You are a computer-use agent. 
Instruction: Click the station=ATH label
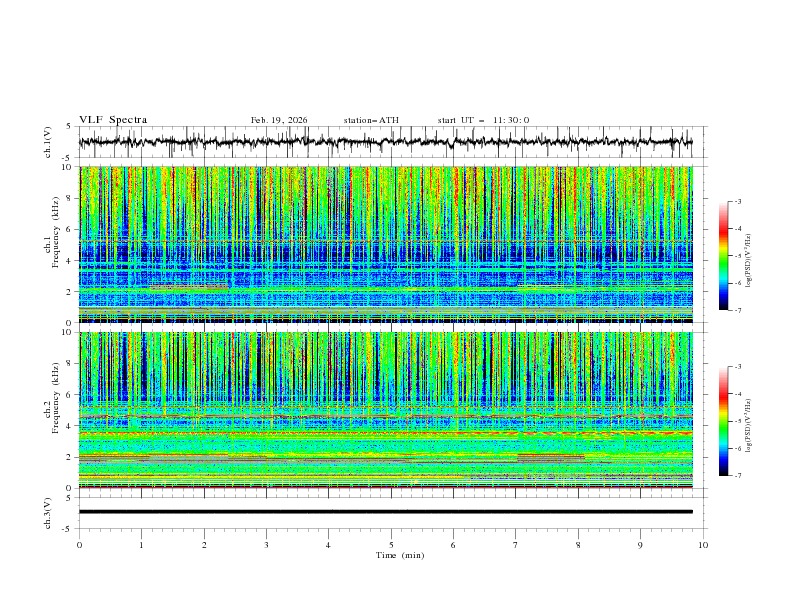pos(370,120)
